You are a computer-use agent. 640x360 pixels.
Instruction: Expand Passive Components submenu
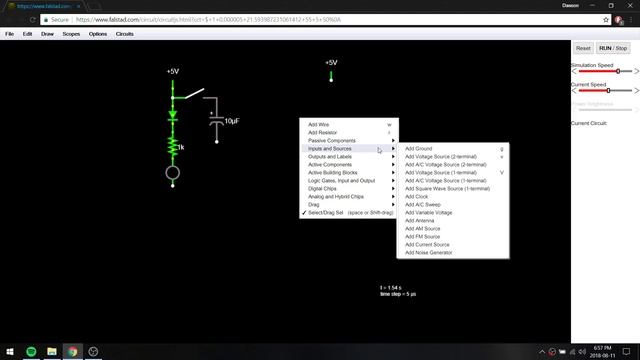click(349, 140)
